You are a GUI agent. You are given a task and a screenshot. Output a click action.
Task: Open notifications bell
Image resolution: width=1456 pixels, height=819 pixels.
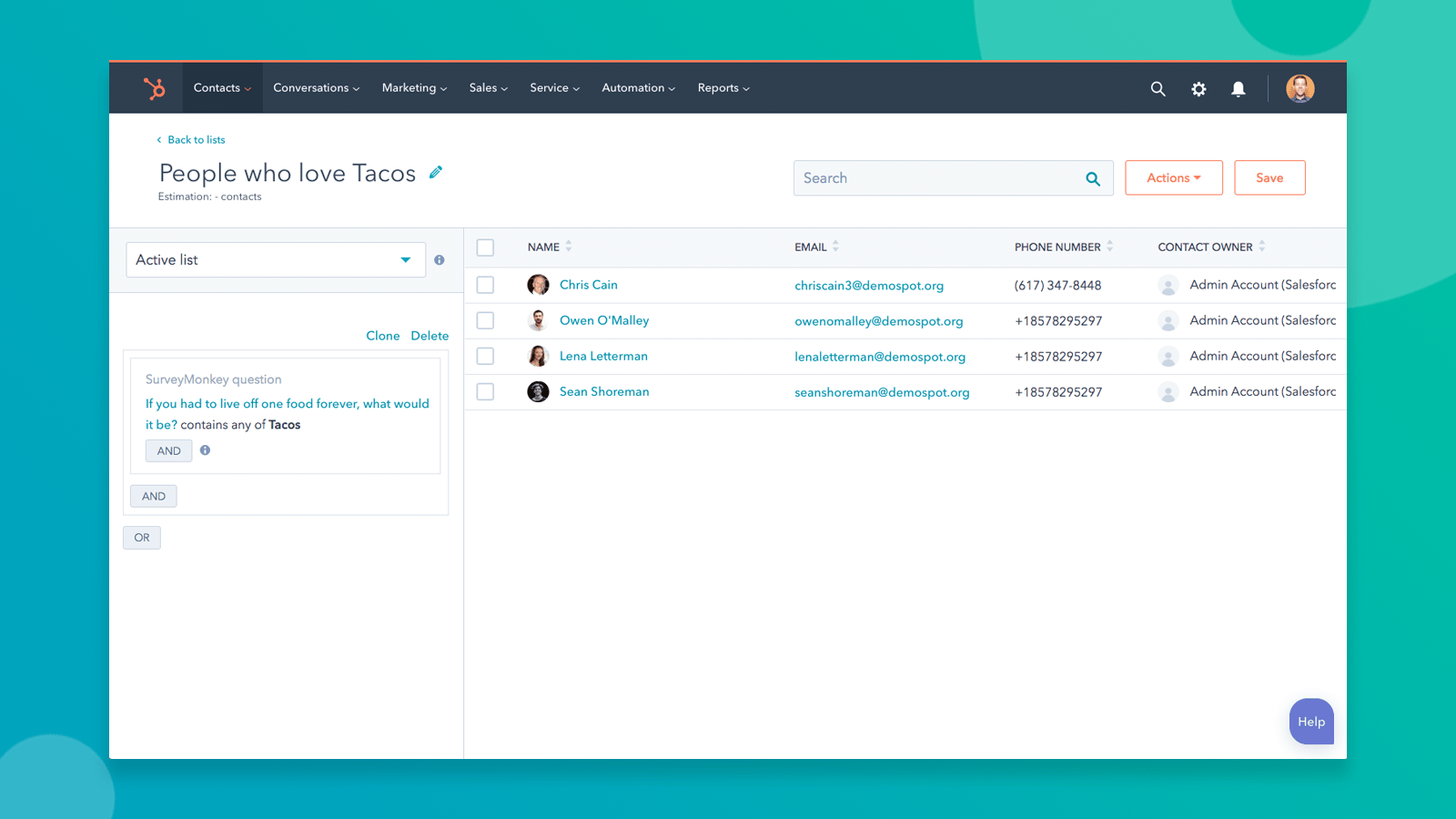coord(1239,88)
